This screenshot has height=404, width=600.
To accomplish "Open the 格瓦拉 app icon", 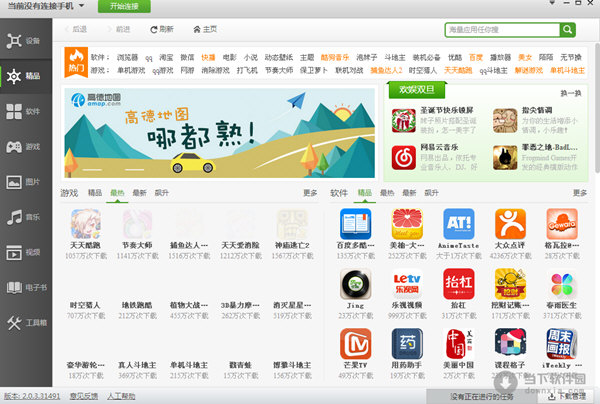I will [x=562, y=224].
